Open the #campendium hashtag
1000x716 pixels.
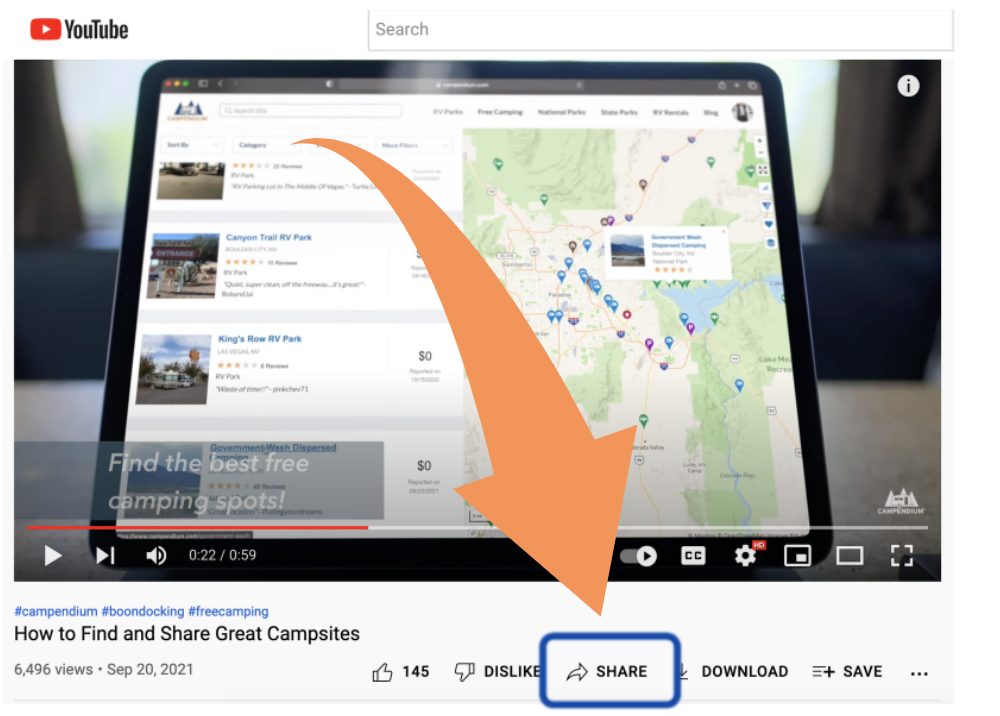56,611
